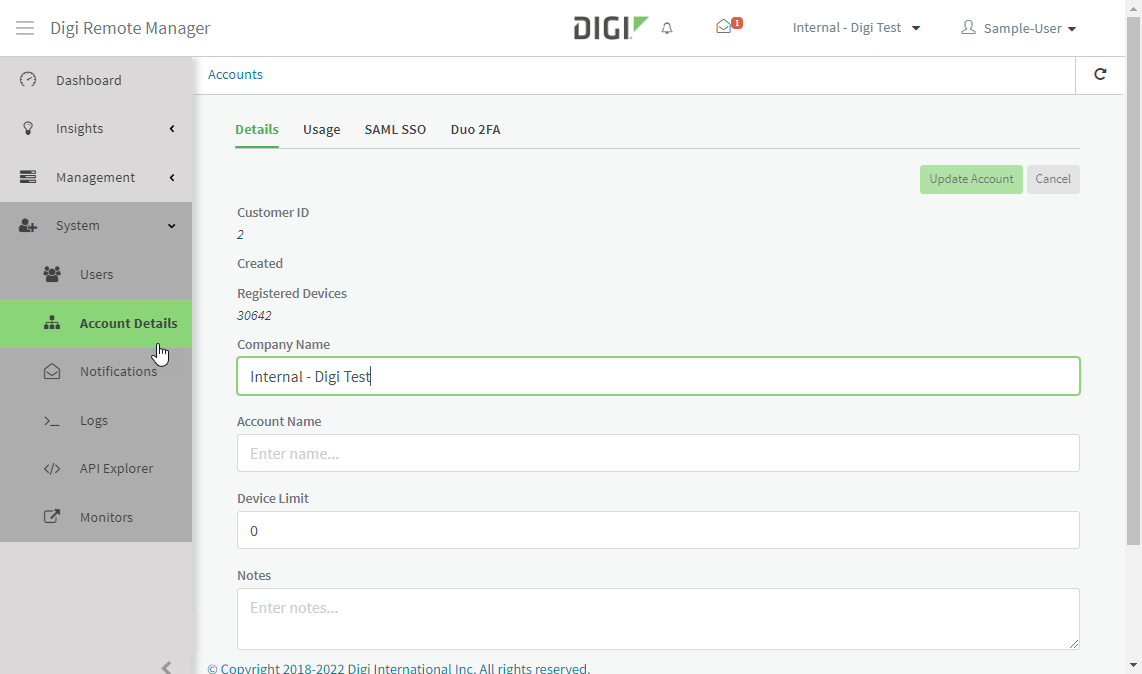Click the Accounts breadcrumb link

point(235,74)
